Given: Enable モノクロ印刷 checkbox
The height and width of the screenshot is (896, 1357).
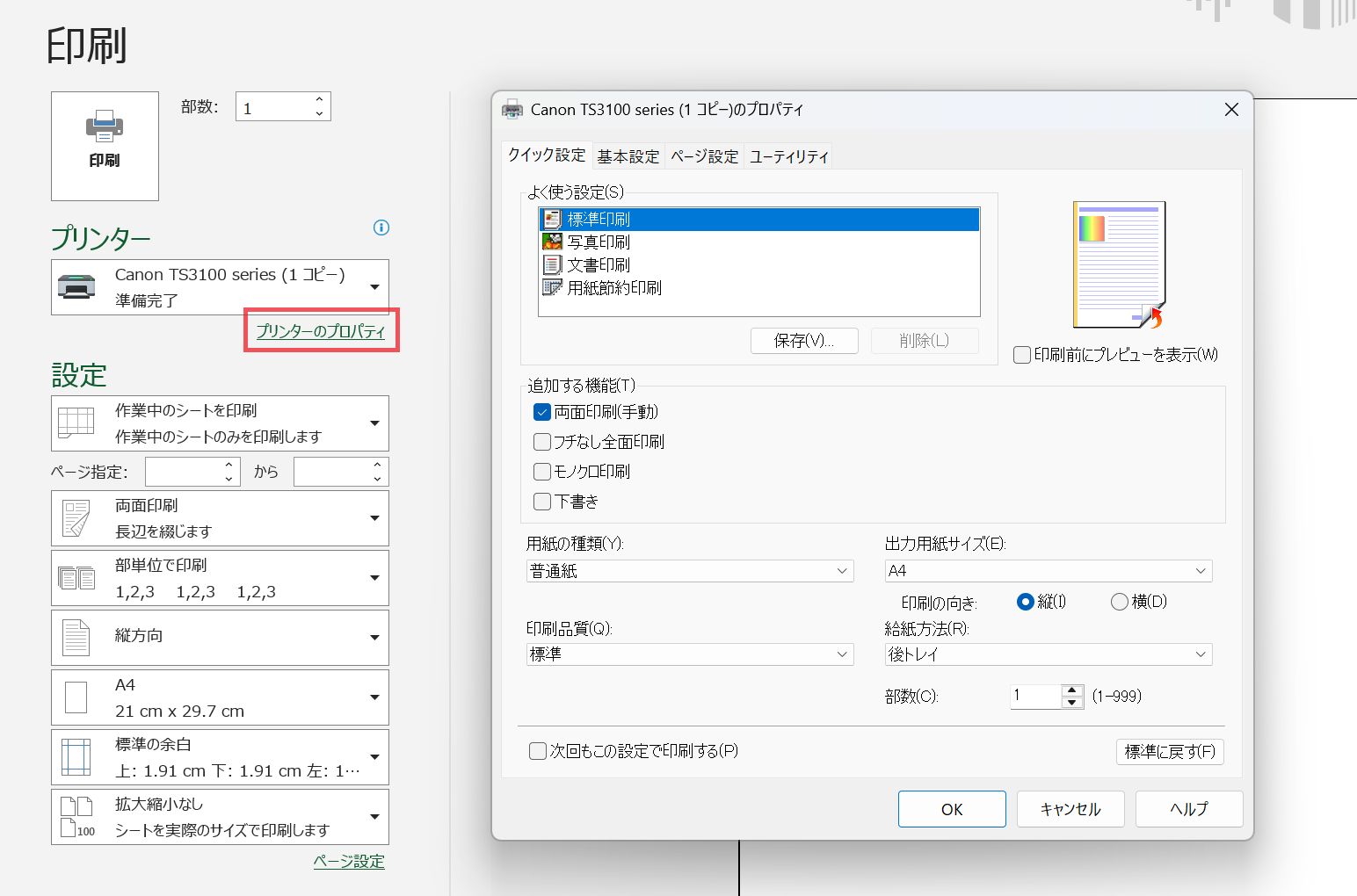Looking at the screenshot, I should tap(542, 472).
